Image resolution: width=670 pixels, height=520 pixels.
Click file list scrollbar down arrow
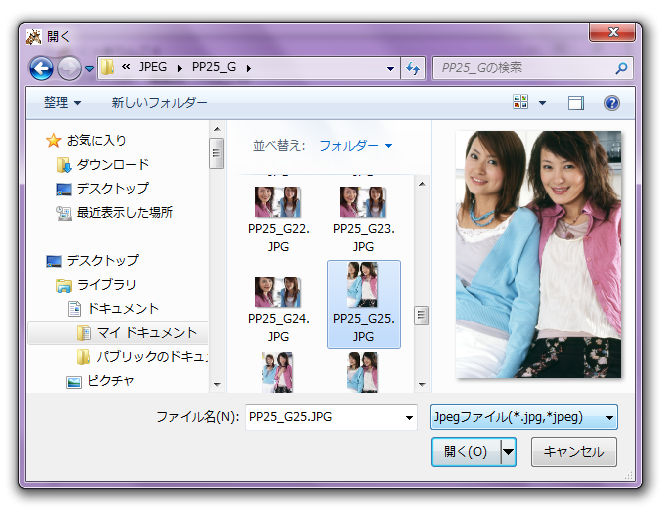pos(422,385)
